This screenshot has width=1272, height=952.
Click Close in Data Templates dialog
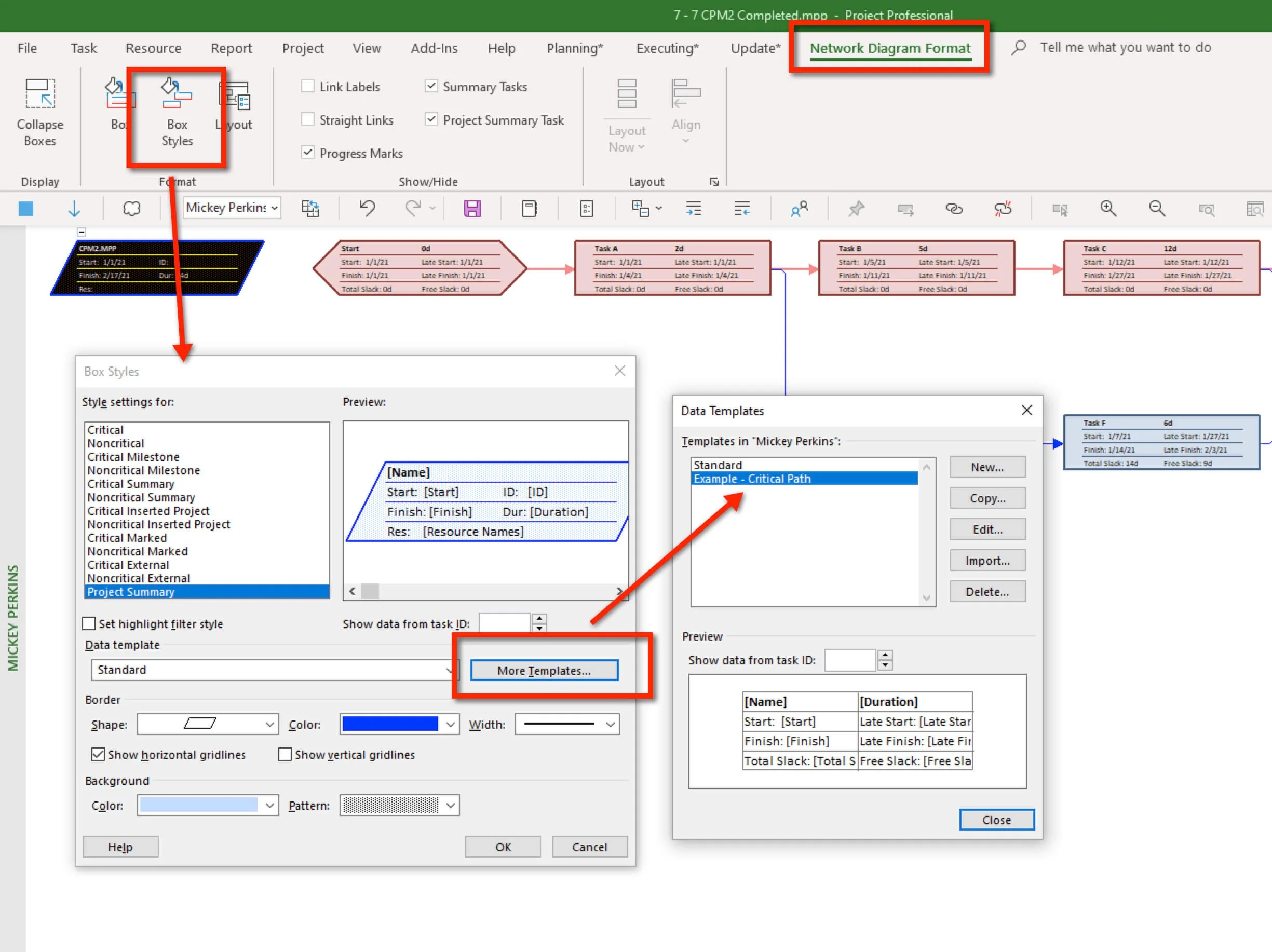tap(996, 820)
